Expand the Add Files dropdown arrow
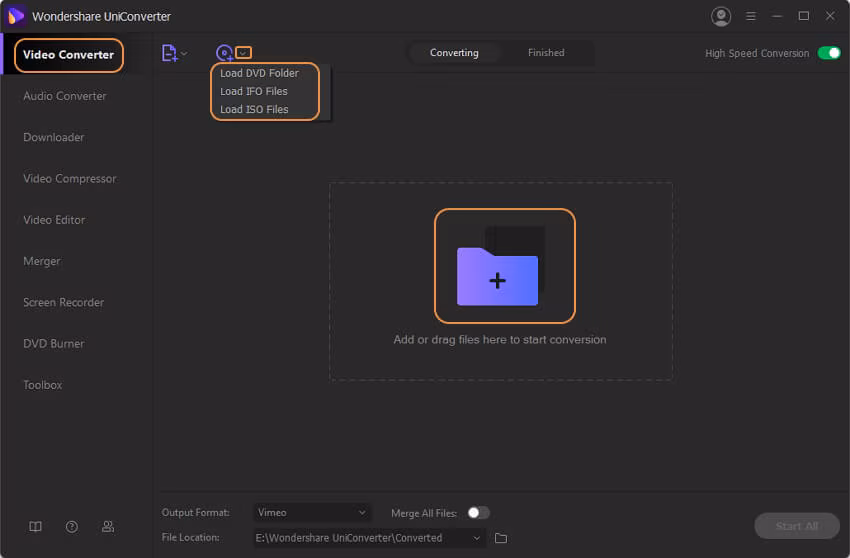Screen dimensions: 850x558 184,53
